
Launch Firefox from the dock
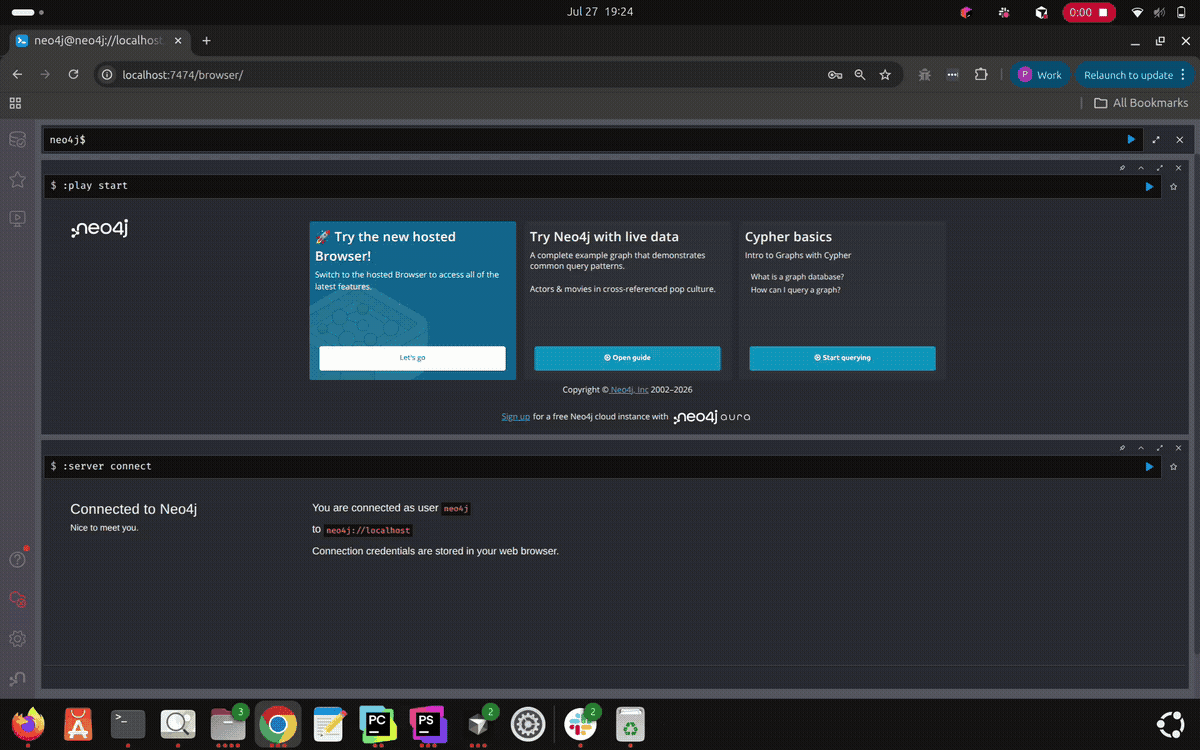coord(28,724)
